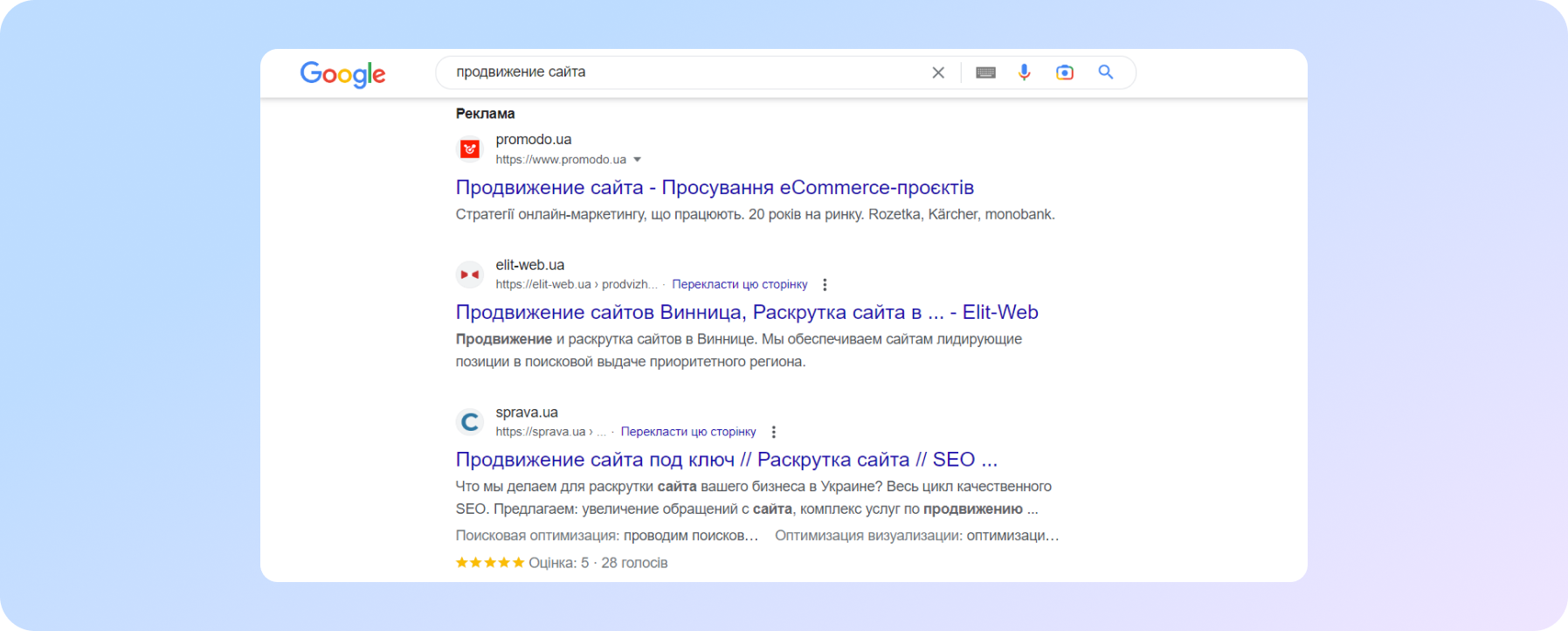This screenshot has width=1568, height=631.
Task: Click Перекласти цю сторінку for sprava.ua
Action: pos(688,432)
